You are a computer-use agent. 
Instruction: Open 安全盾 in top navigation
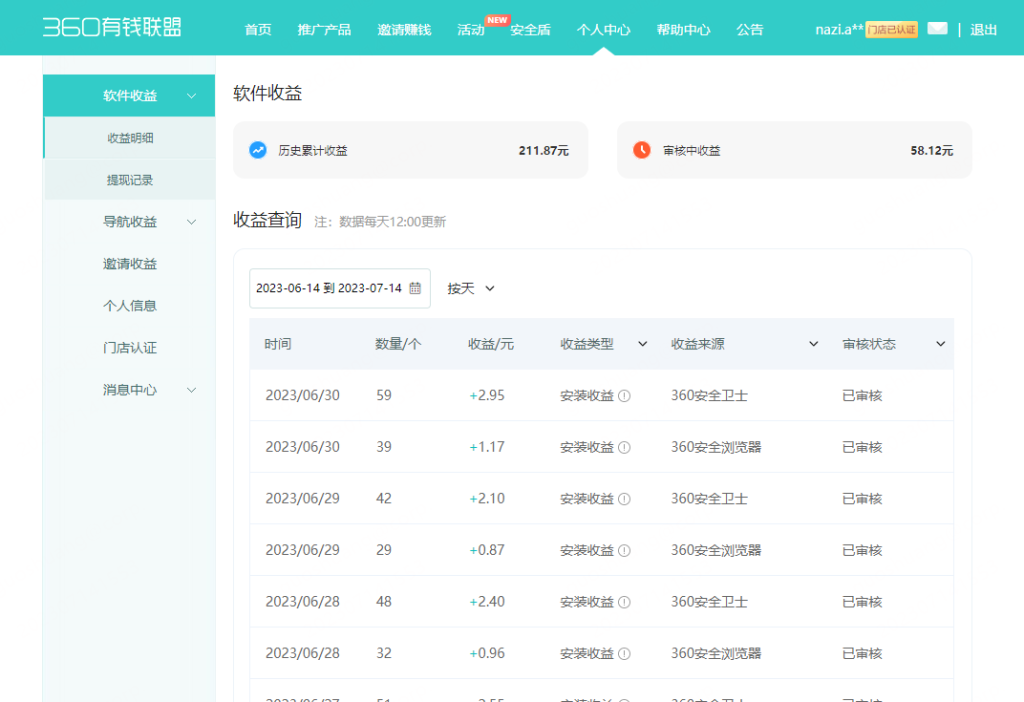point(530,29)
